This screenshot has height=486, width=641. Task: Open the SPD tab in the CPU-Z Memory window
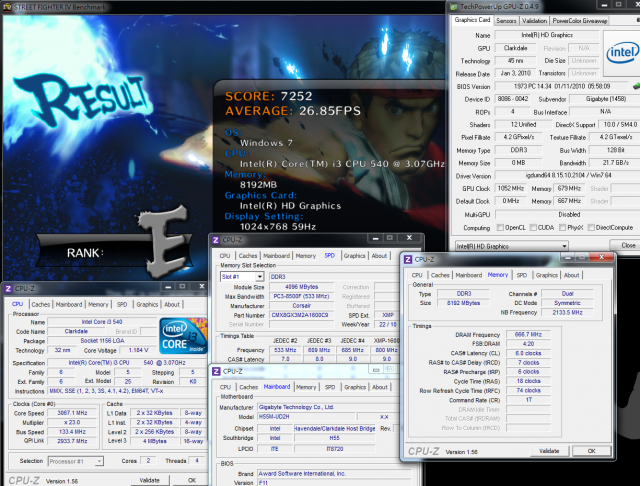click(x=522, y=275)
